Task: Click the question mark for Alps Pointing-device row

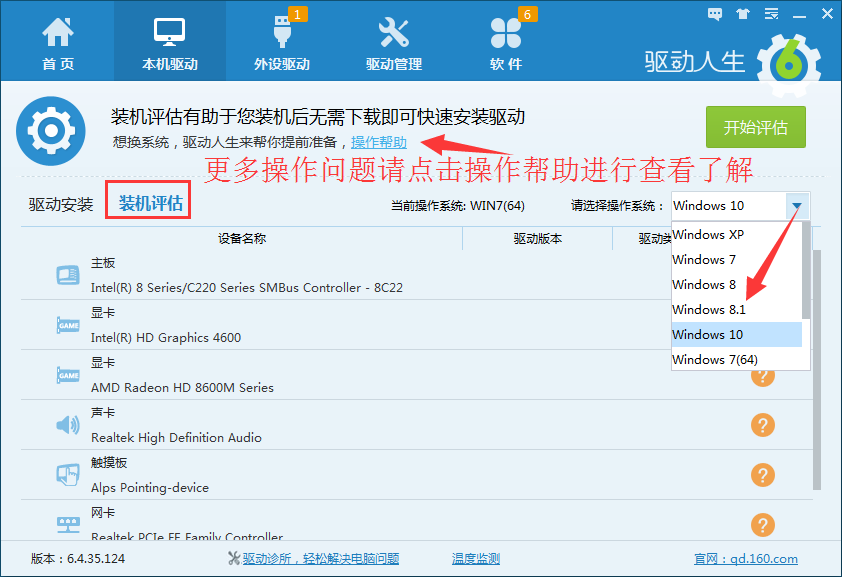Action: [x=763, y=475]
